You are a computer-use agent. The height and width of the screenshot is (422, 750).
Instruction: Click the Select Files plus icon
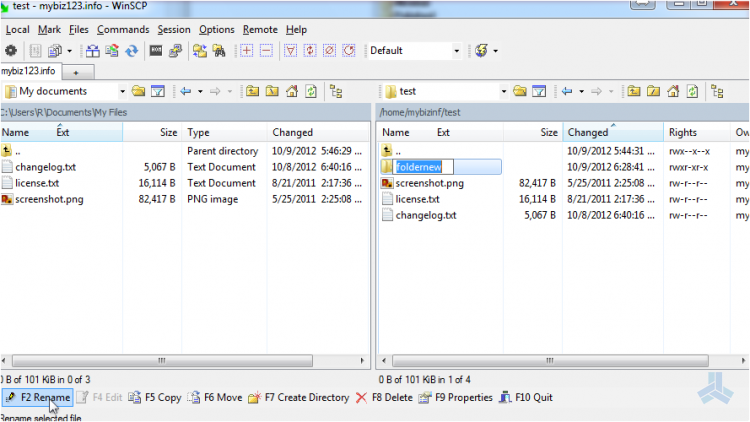pos(246,51)
